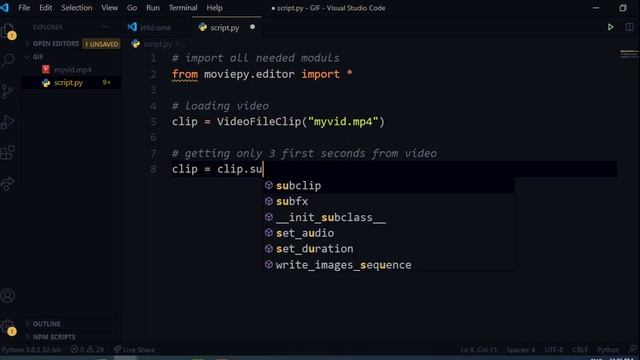640x360 pixels.
Task: Open the Live Share view icon
Action: coord(8,183)
